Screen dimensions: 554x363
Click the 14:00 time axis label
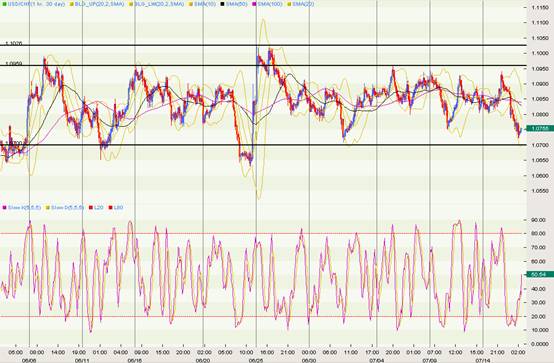(x=58, y=352)
